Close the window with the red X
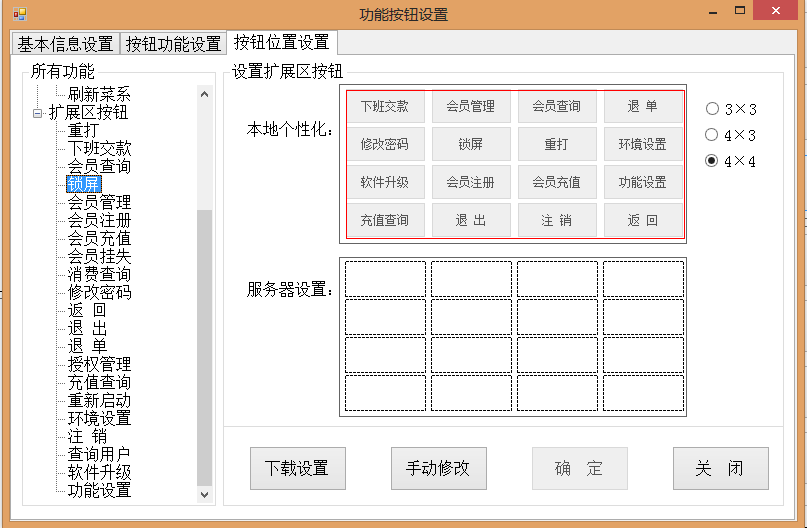Viewport: 807px width, 528px height. 776,11
